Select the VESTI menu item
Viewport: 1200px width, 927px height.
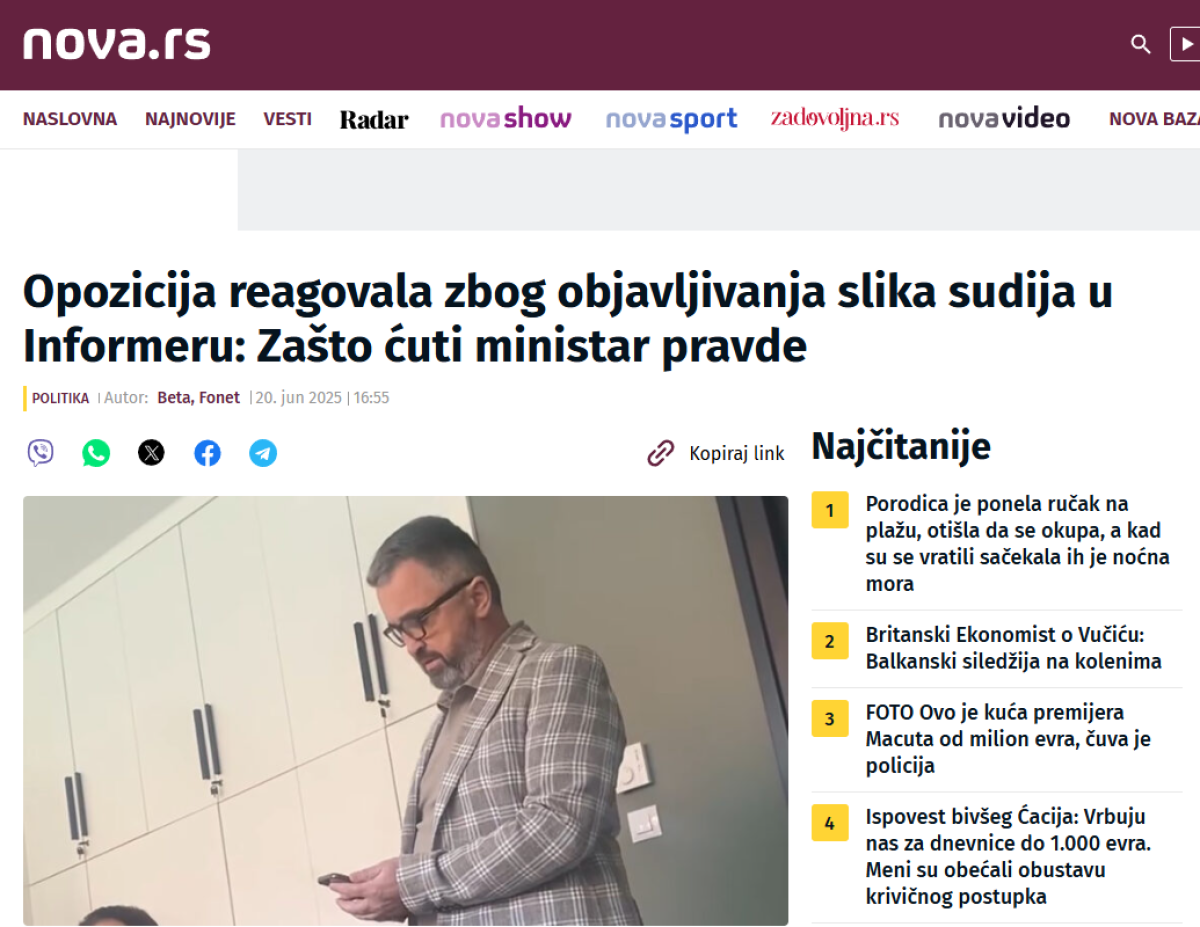[x=288, y=119]
